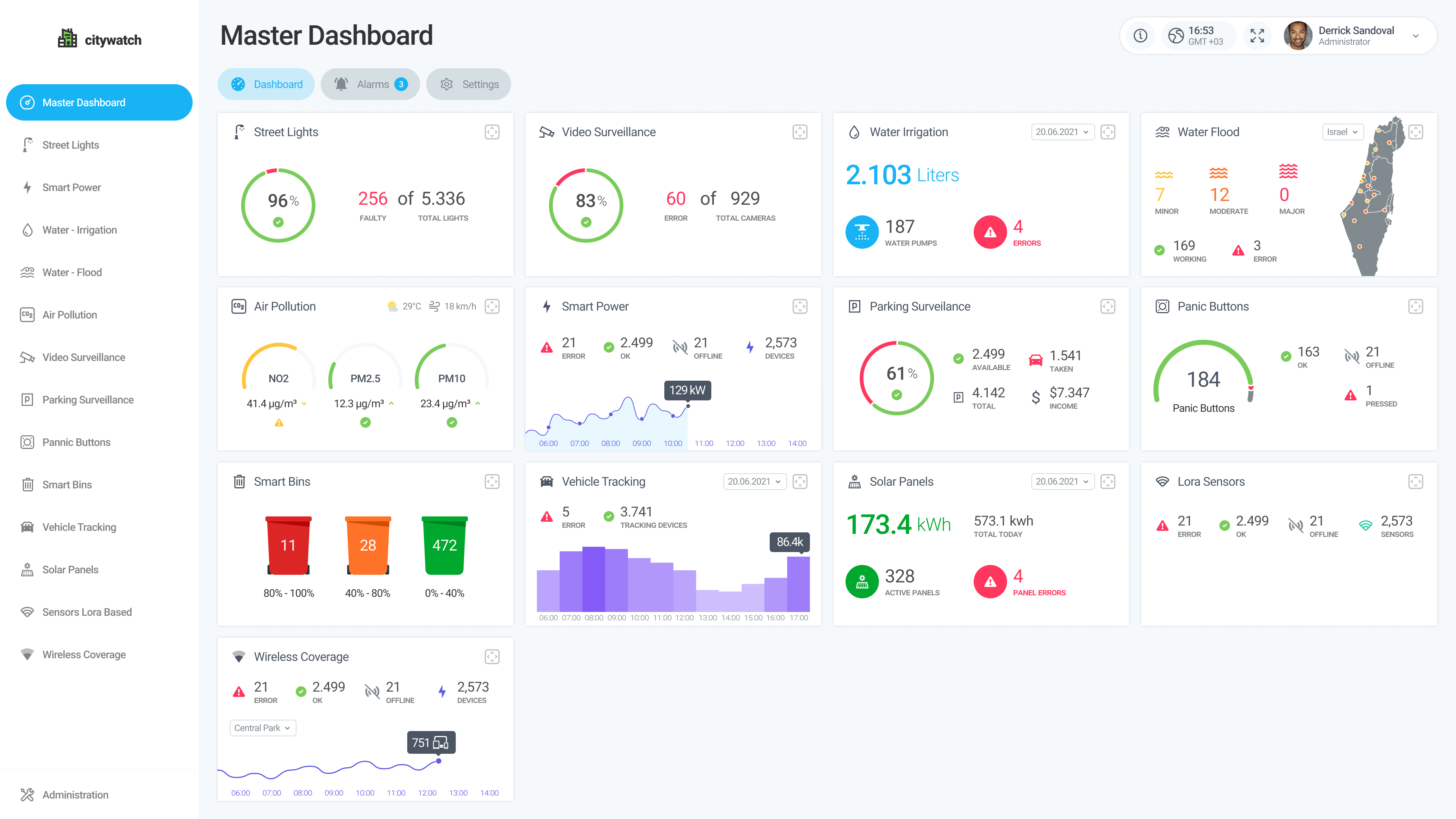Expand the Street Lights widget

point(492,132)
